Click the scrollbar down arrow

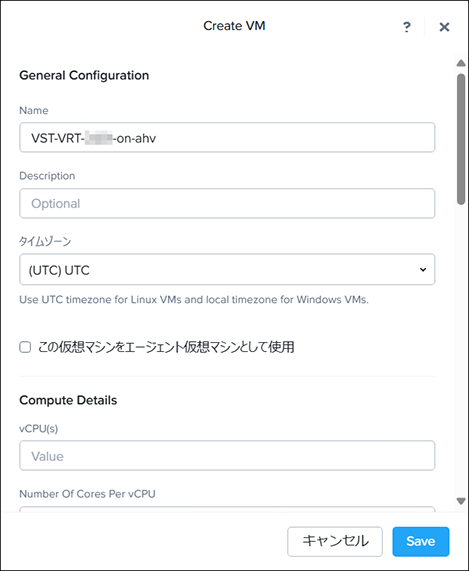[461, 501]
